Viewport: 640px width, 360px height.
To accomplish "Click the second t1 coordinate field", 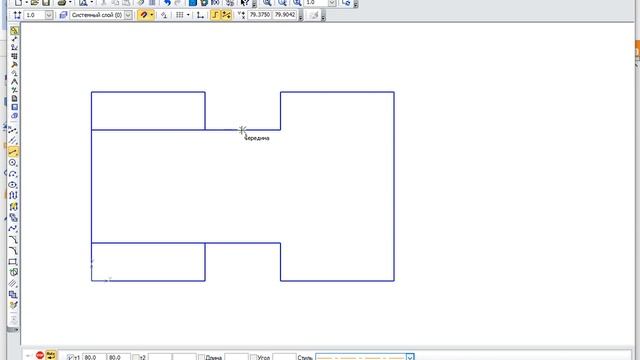I will pos(118,357).
